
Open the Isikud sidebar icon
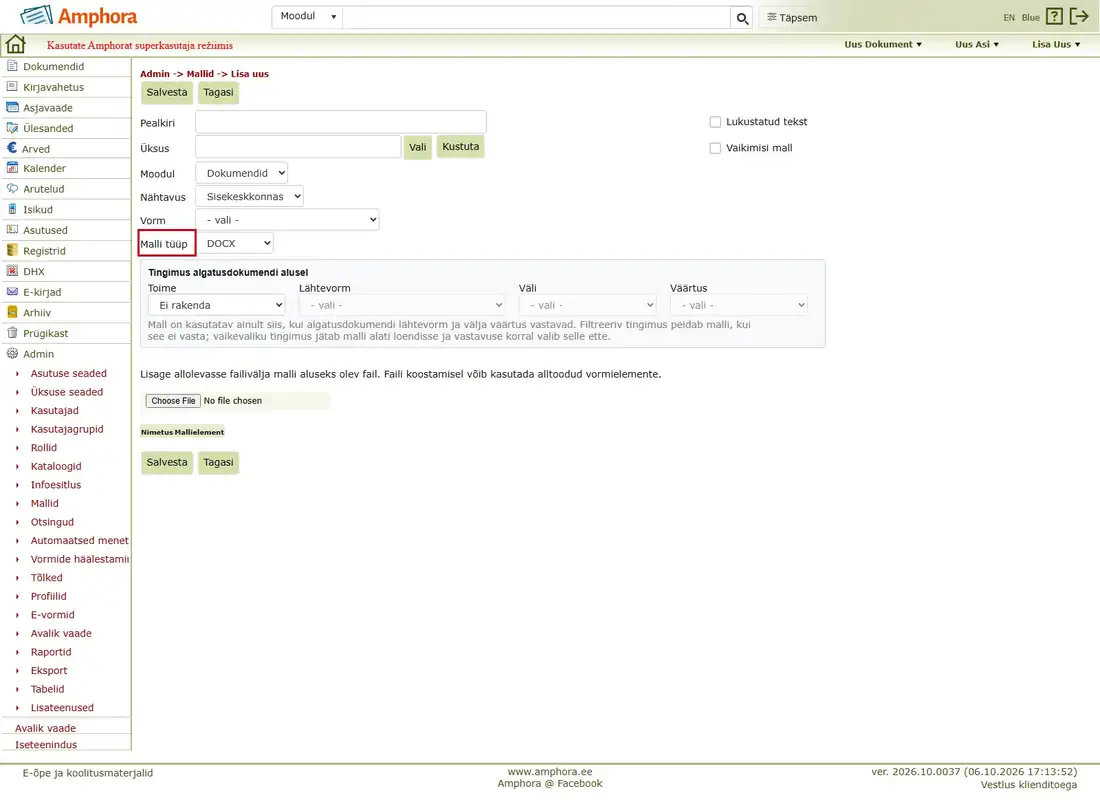coord(12,209)
